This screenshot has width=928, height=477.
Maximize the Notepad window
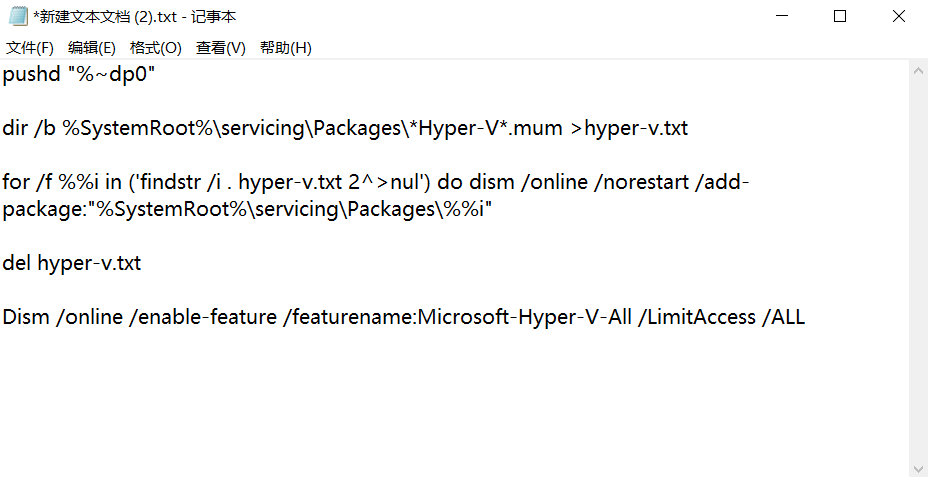[x=840, y=17]
